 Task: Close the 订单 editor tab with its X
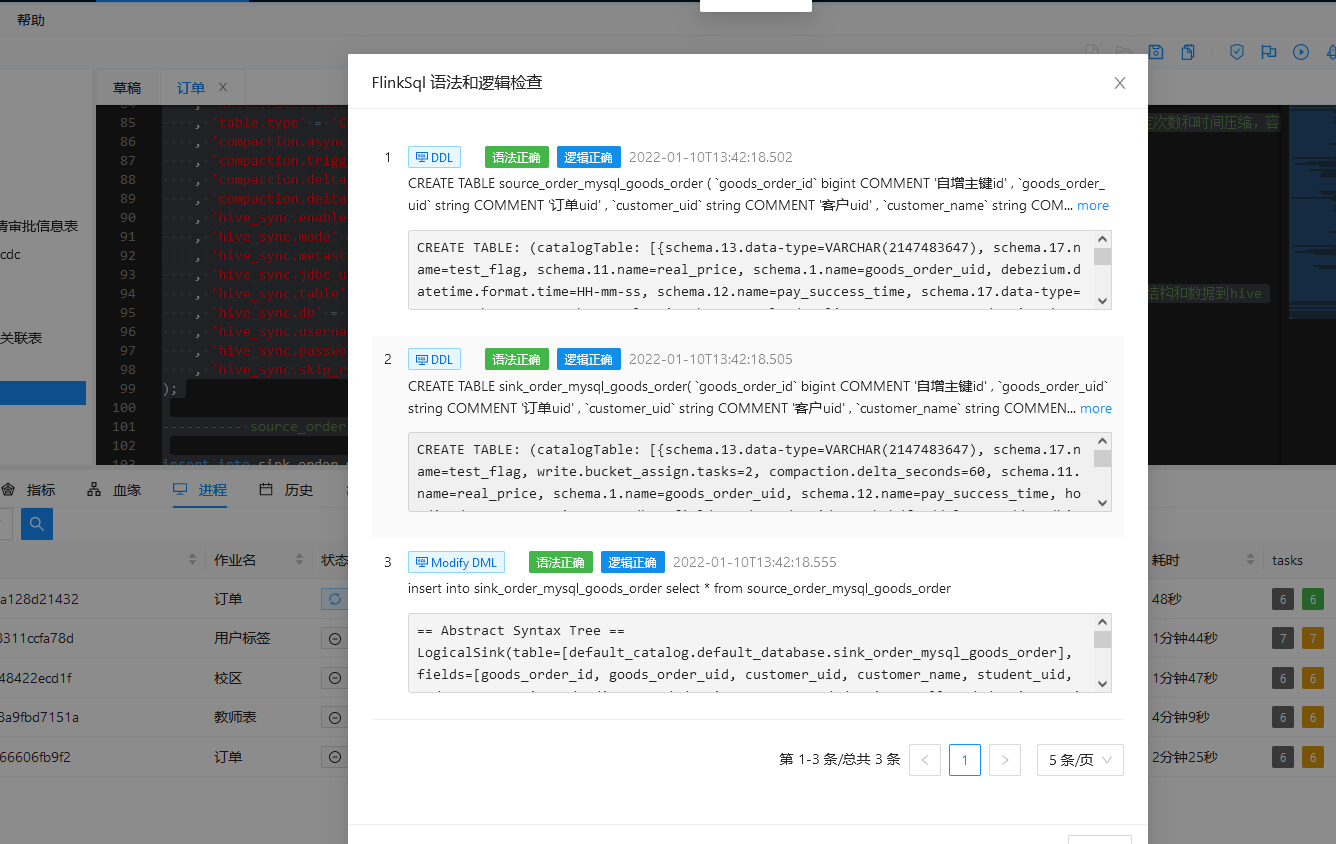tap(223, 87)
